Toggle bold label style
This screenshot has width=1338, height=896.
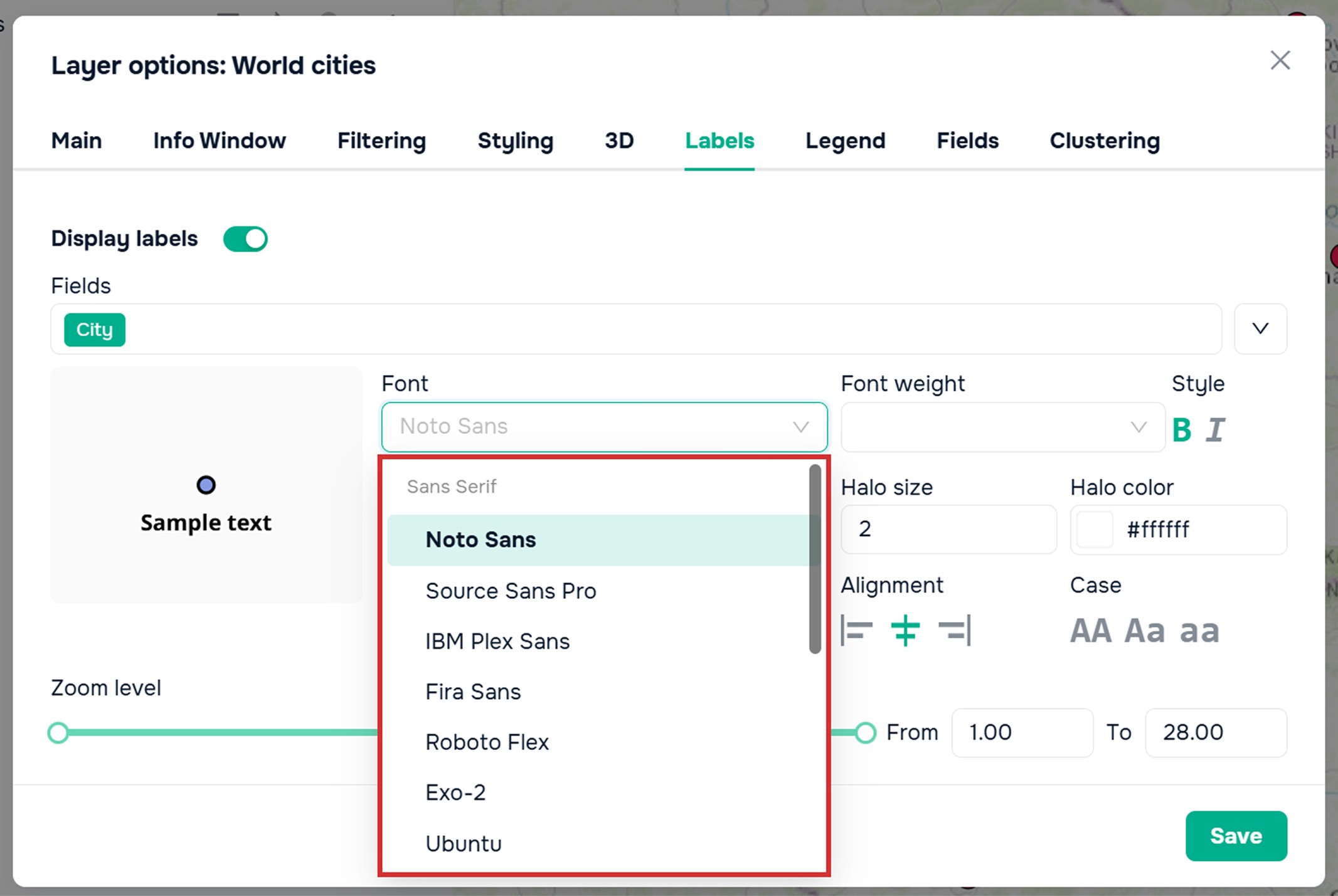(1182, 430)
